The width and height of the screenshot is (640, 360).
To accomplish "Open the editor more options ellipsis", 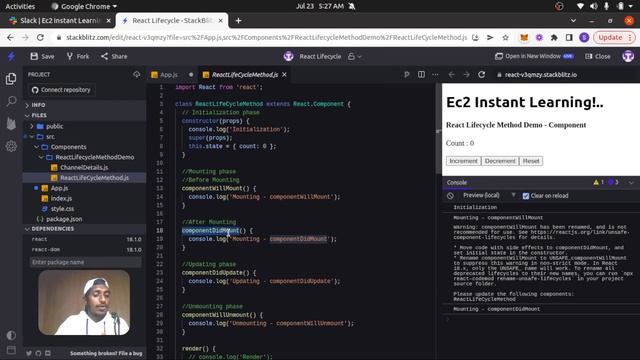I will [x=435, y=74].
